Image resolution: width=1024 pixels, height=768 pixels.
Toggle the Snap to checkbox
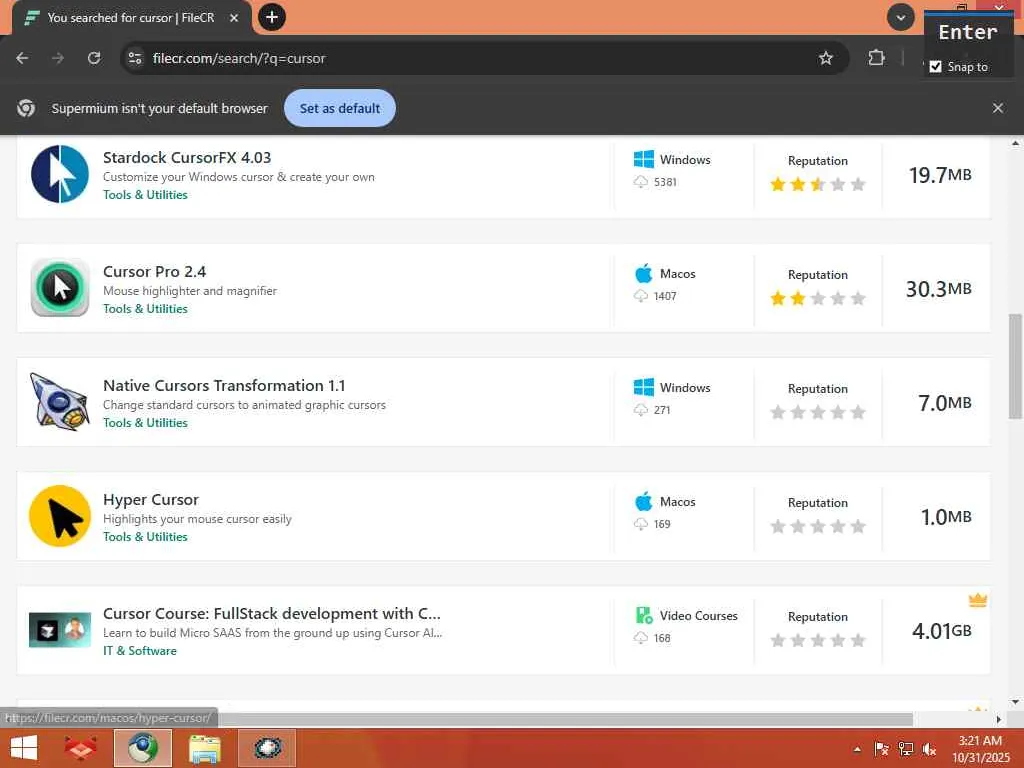click(x=935, y=67)
